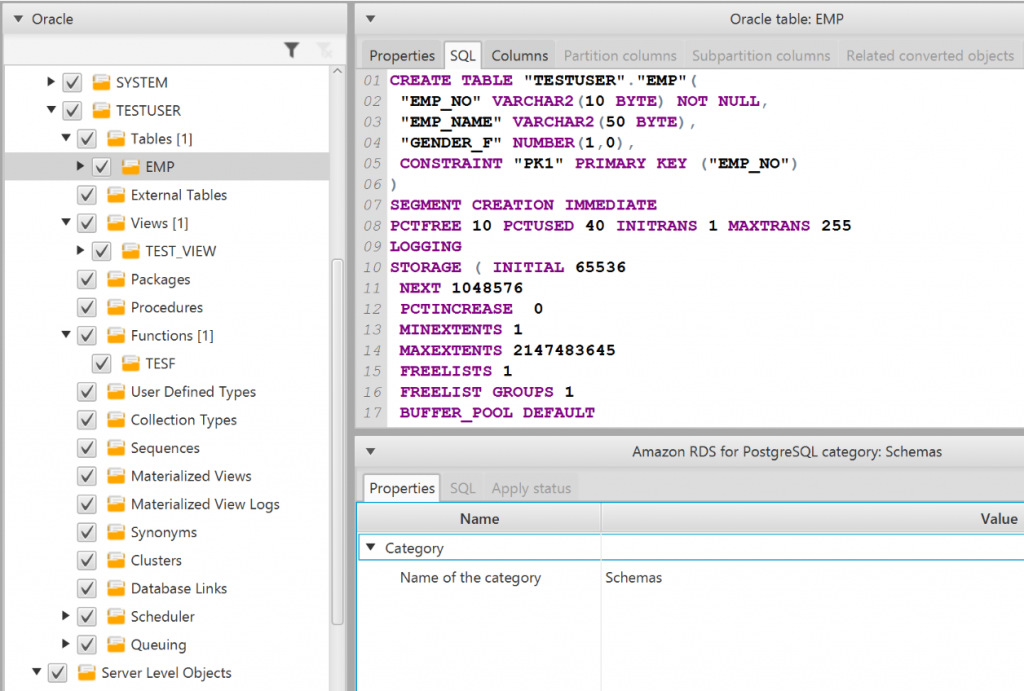The height and width of the screenshot is (691, 1024).
Task: Click the Materialized Views folder icon
Action: [x=116, y=475]
